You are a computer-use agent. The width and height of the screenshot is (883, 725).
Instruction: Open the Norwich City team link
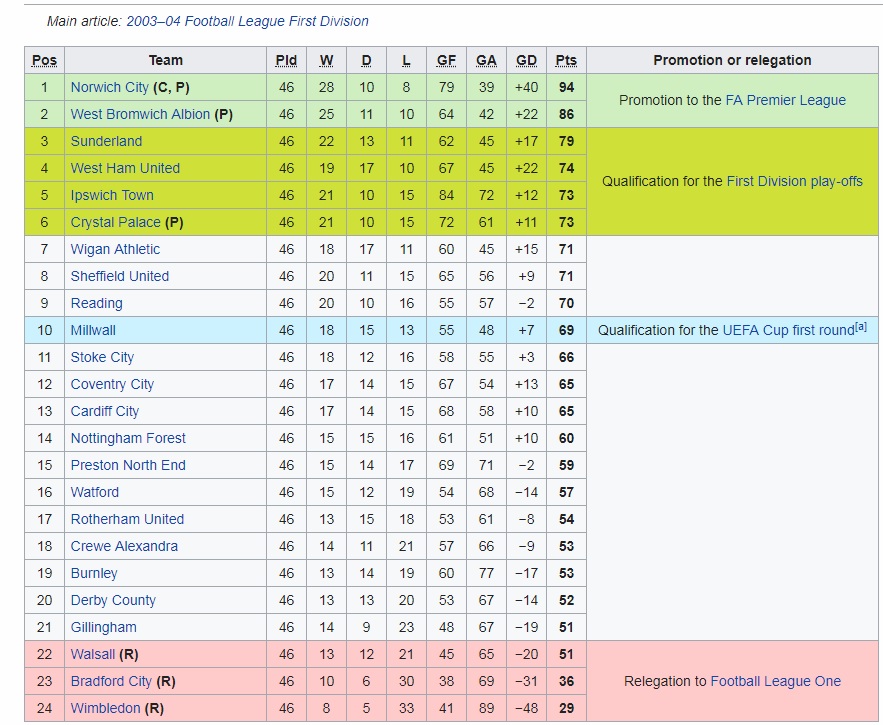click(x=109, y=87)
